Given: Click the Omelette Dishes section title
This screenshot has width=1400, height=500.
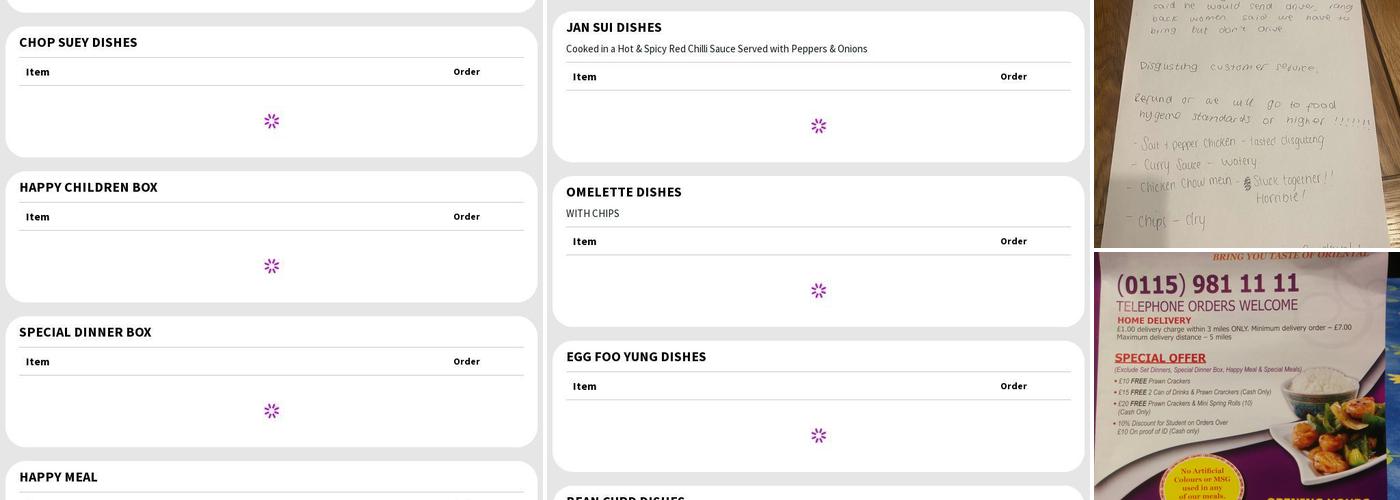Looking at the screenshot, I should (x=624, y=192).
